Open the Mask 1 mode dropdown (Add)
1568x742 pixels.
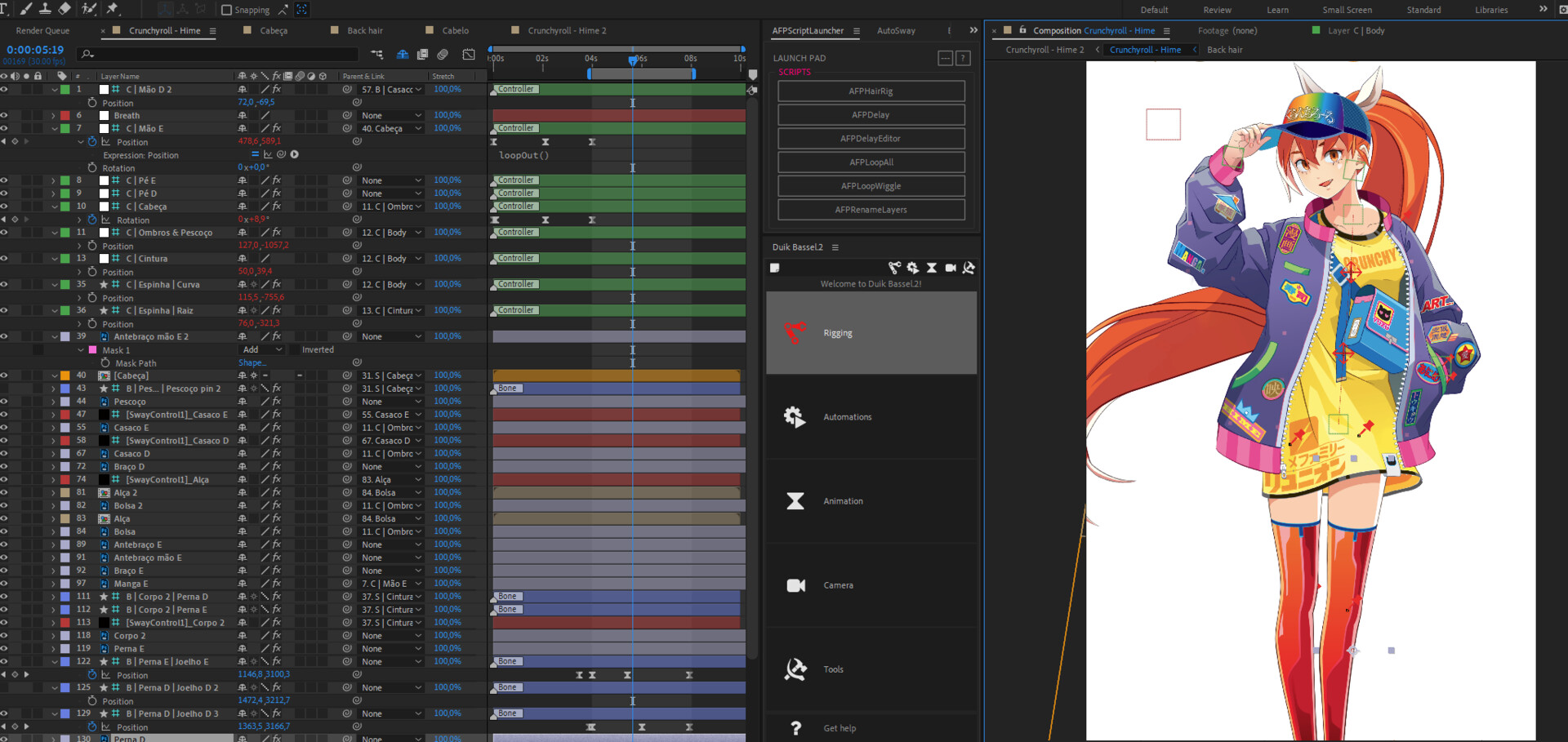261,349
